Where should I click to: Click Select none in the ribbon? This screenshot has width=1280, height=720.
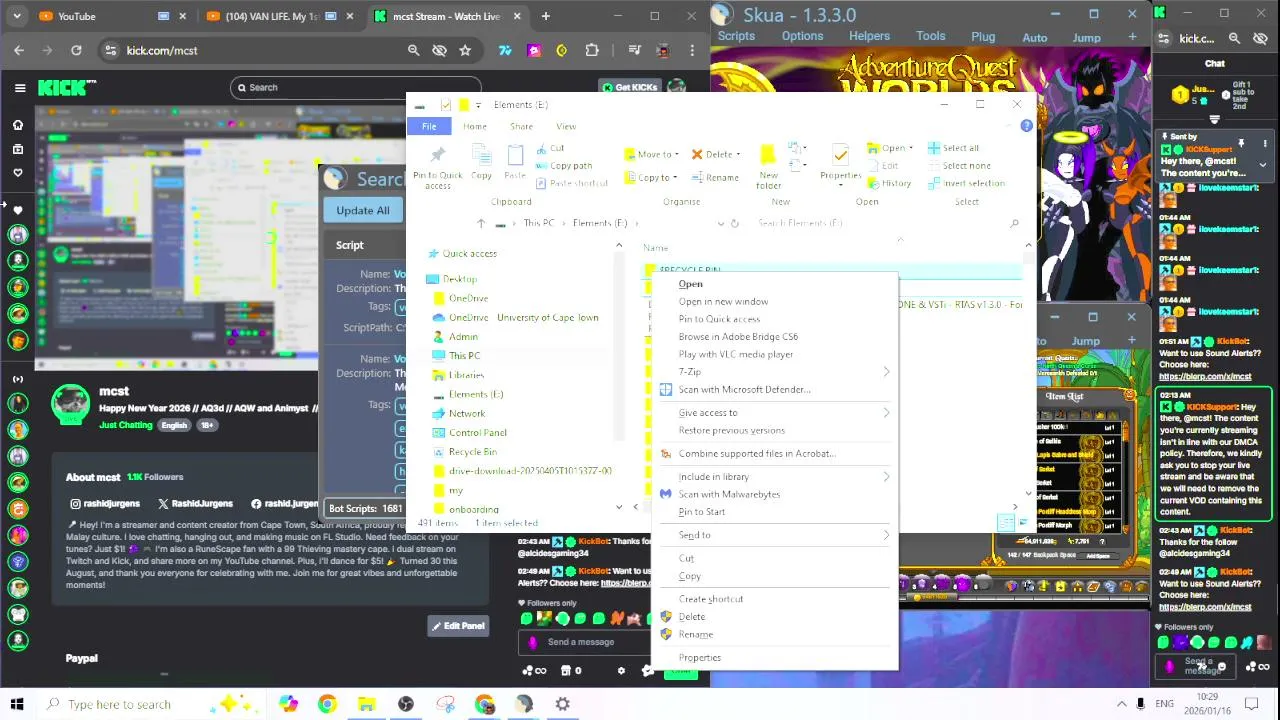(959, 165)
